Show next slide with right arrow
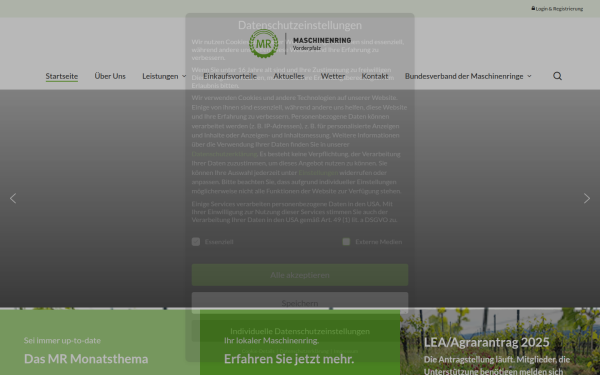This screenshot has width=600, height=375. pos(587,198)
